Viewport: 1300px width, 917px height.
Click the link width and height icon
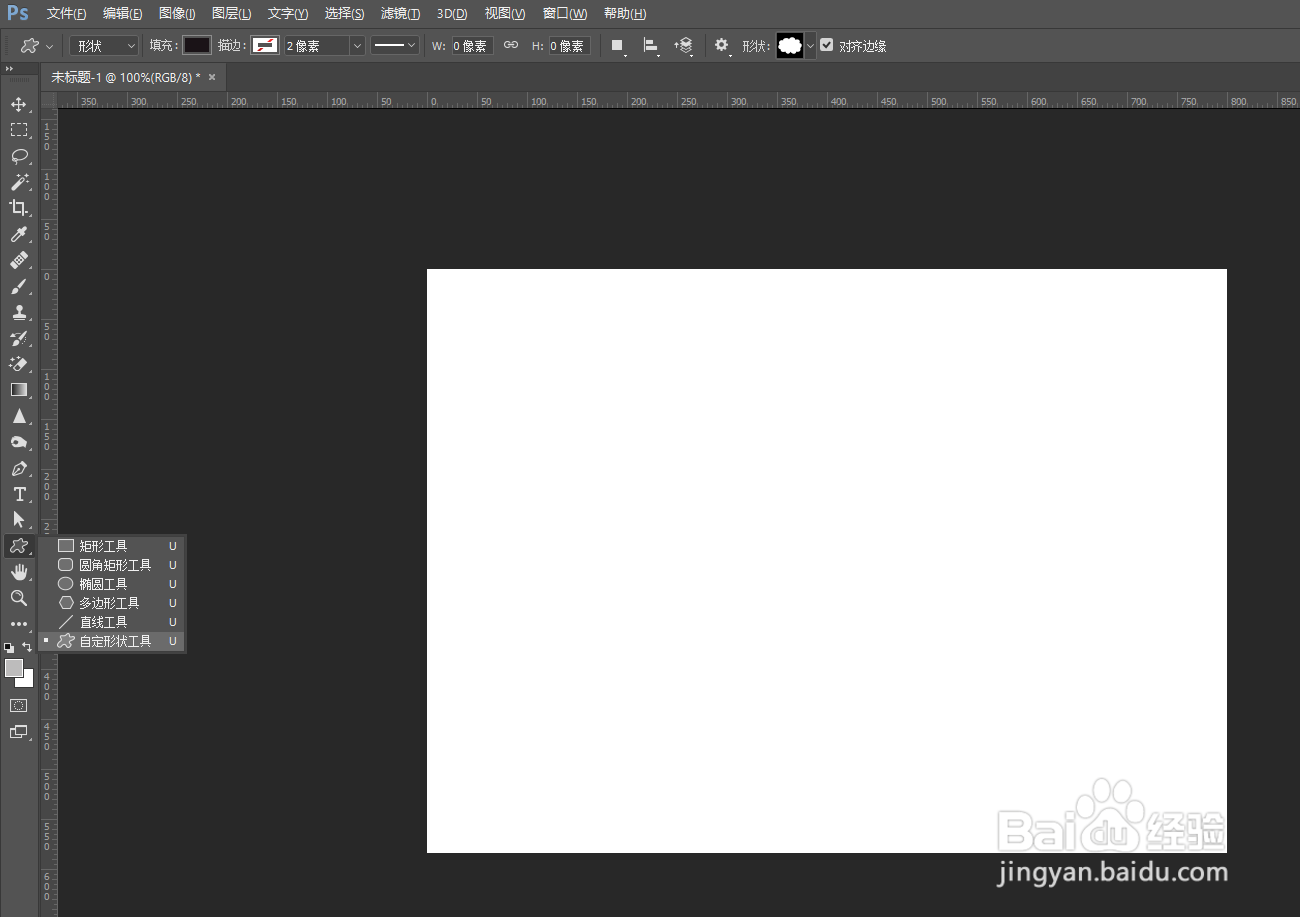(x=511, y=45)
